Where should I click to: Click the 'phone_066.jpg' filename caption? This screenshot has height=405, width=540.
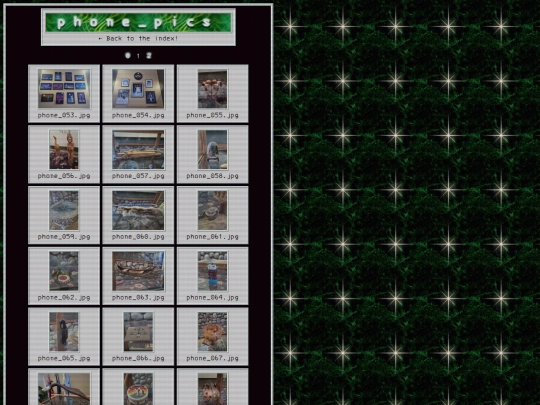138,359
